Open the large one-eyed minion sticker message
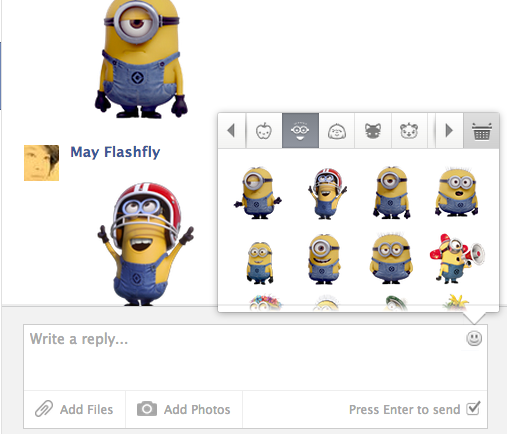Screen dimensions: 507x434 (141, 59)
